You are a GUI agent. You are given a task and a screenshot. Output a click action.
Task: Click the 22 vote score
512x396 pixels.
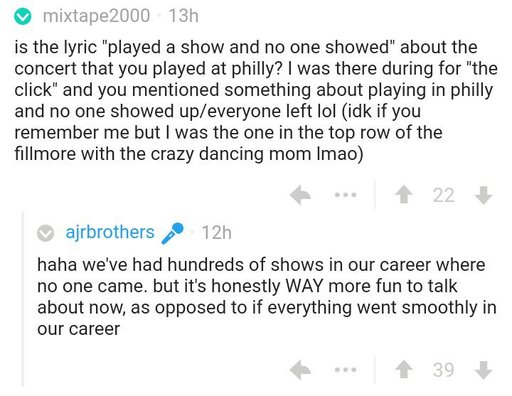(x=443, y=195)
